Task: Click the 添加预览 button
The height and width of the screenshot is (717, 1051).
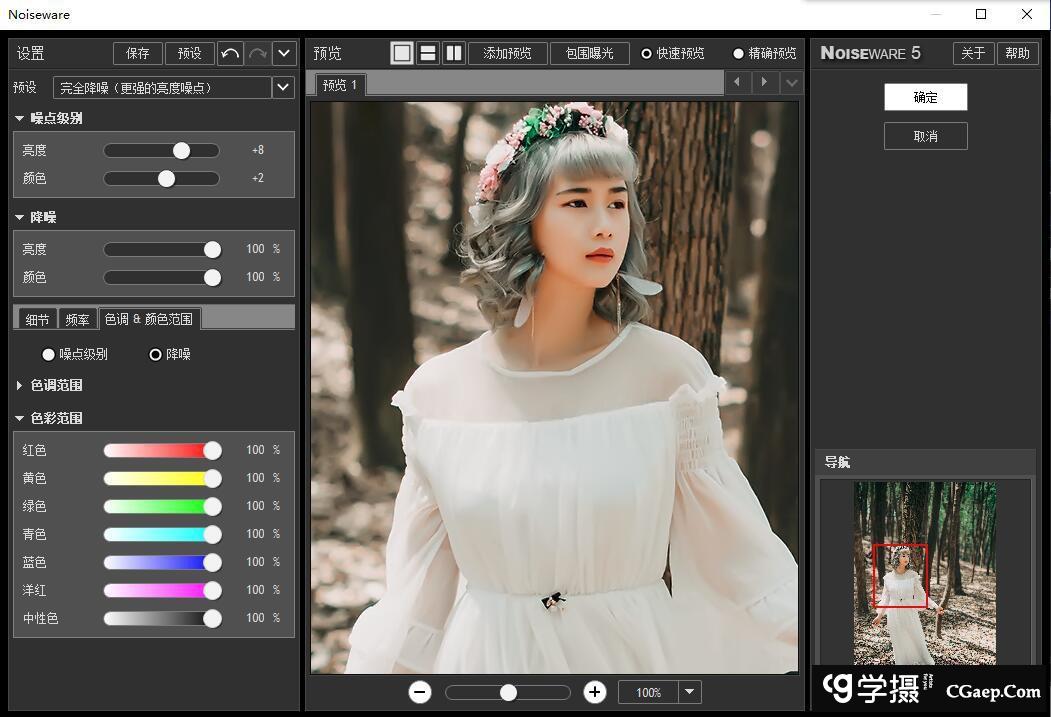Action: pyautogui.click(x=507, y=53)
